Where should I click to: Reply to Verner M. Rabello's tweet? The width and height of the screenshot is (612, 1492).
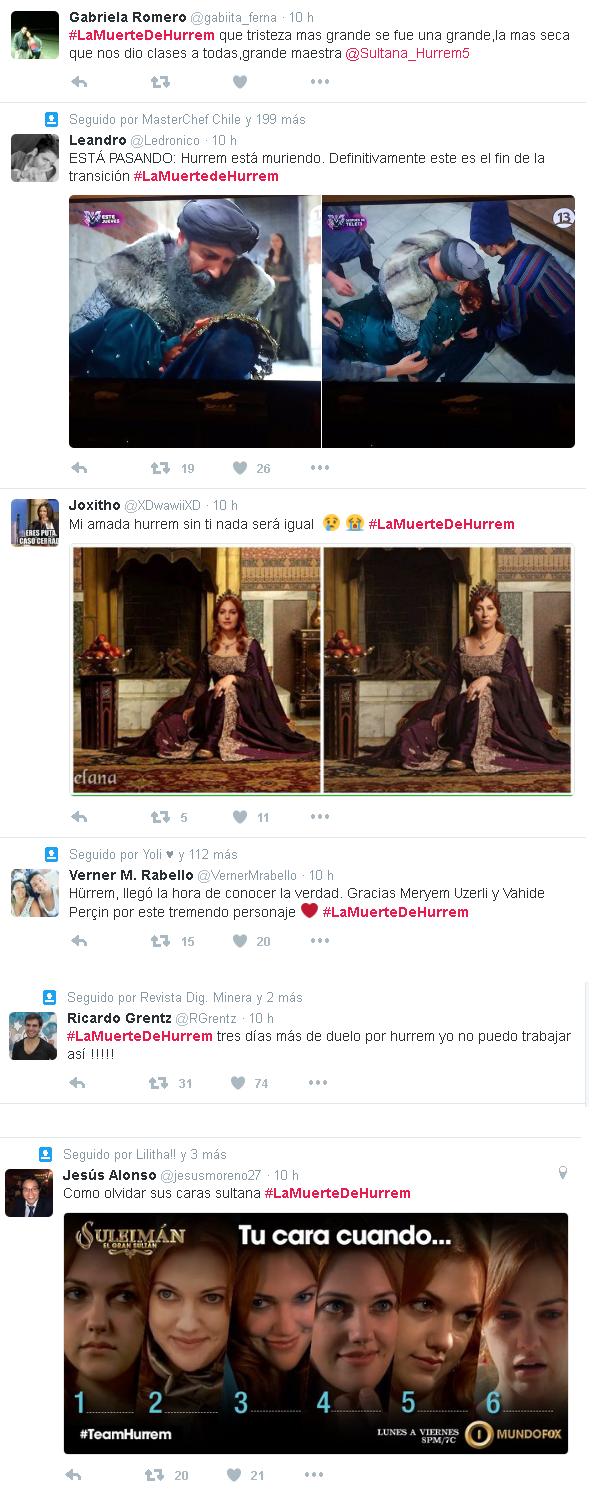pyautogui.click(x=79, y=940)
